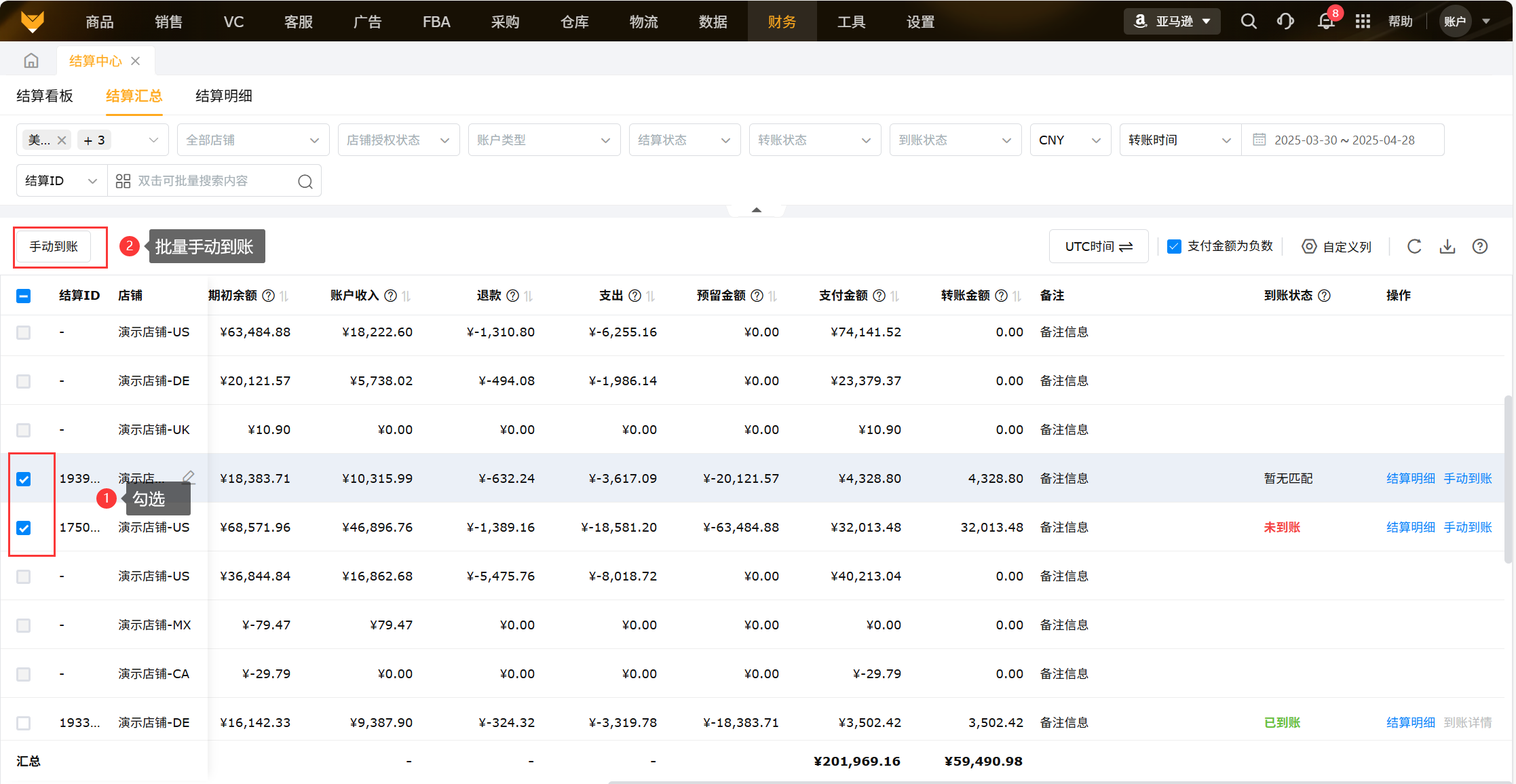Open 结算明细 link for 未到账 row
This screenshot has width=1516, height=784.
click(x=1410, y=528)
